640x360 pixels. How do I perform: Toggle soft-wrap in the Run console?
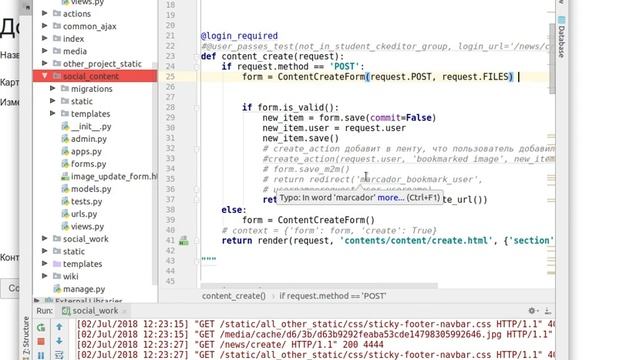59,355
